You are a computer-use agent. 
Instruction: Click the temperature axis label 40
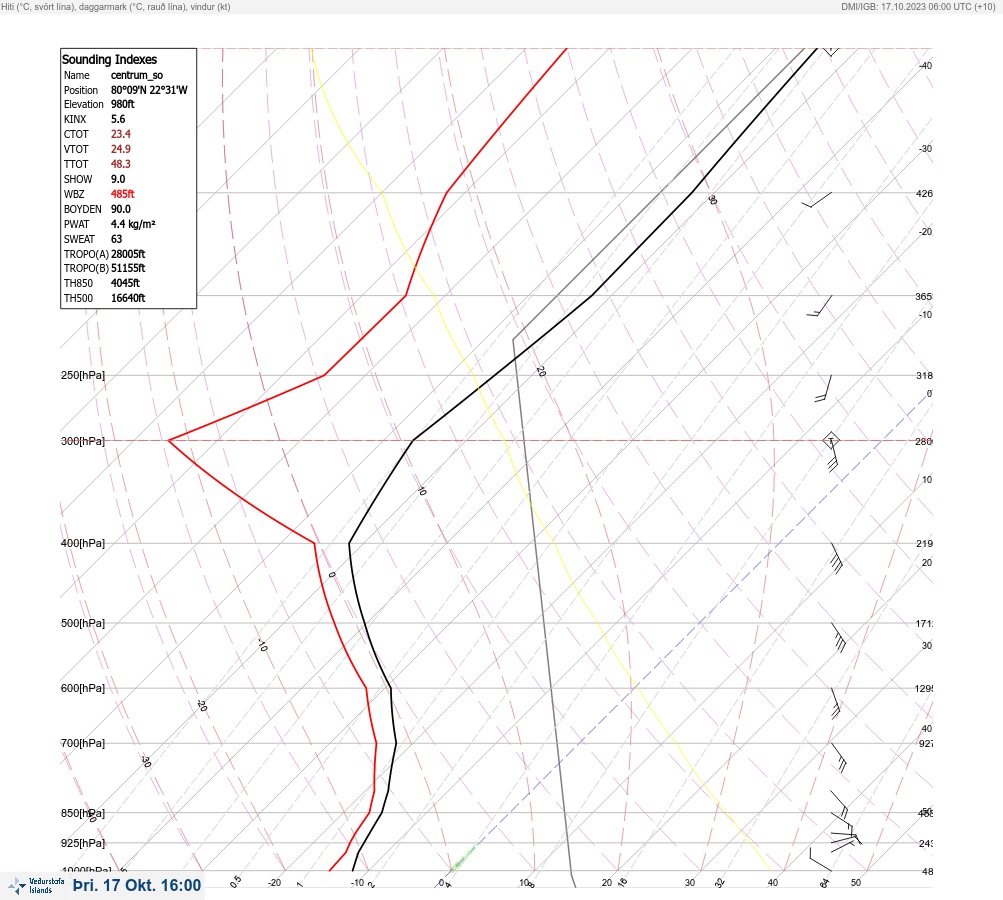(x=773, y=883)
